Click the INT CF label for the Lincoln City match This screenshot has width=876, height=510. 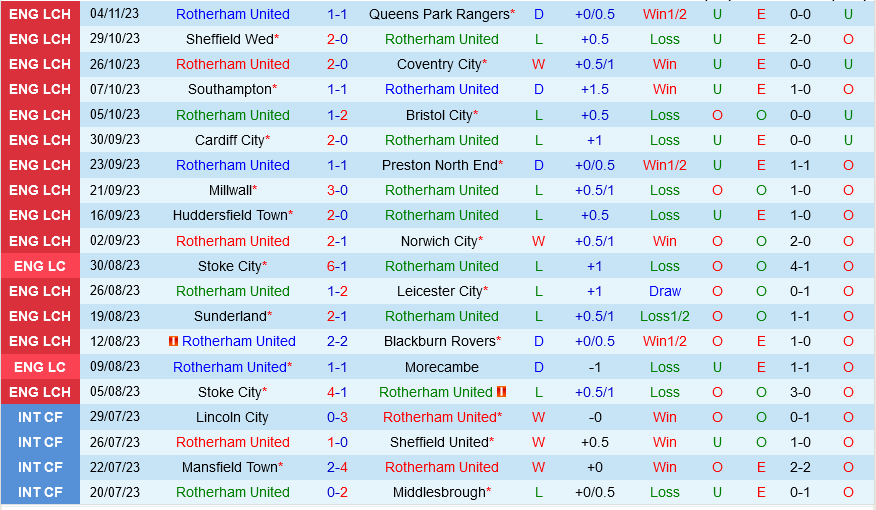coord(41,417)
